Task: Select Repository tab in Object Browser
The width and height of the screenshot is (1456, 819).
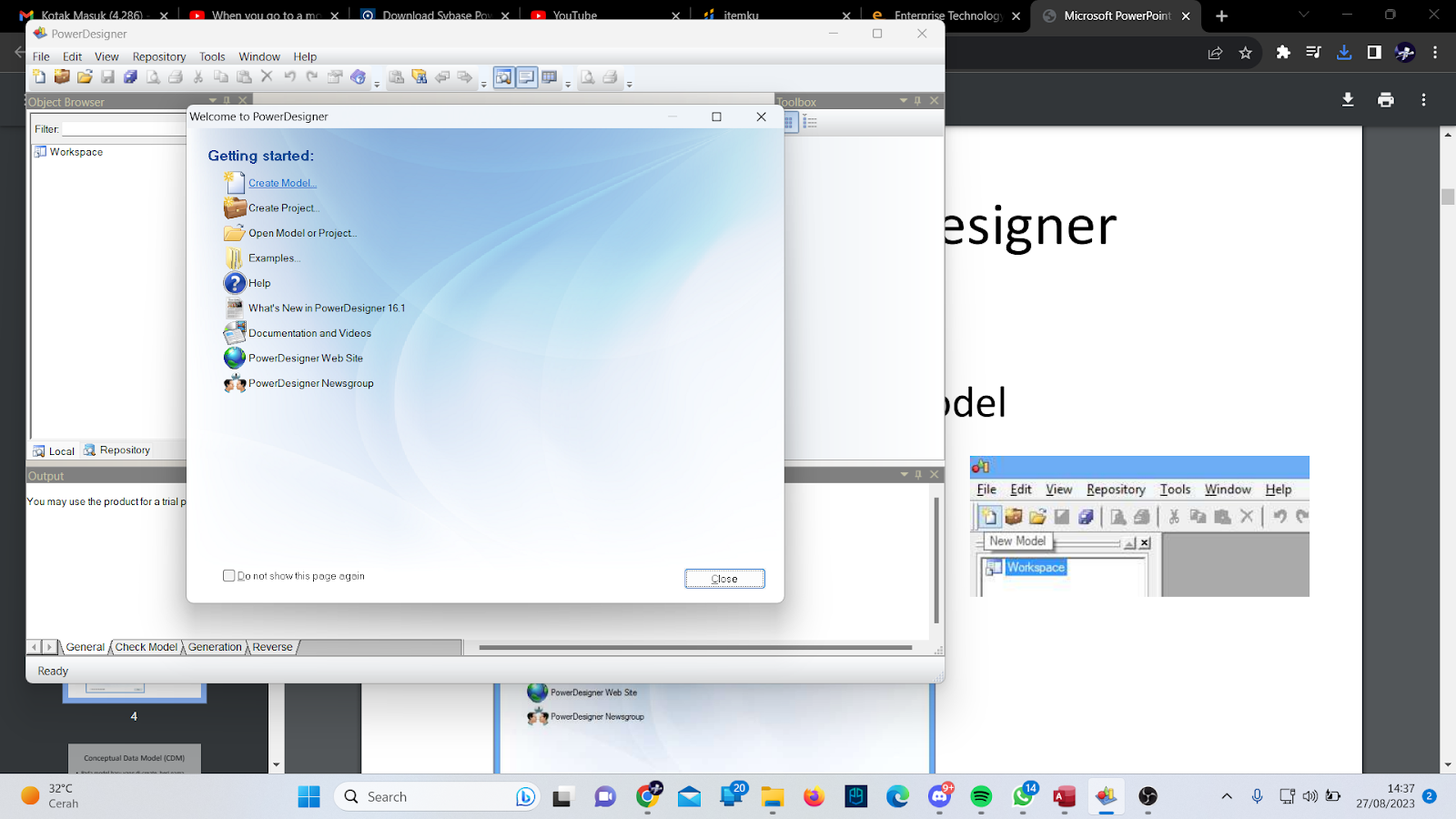Action: click(116, 450)
